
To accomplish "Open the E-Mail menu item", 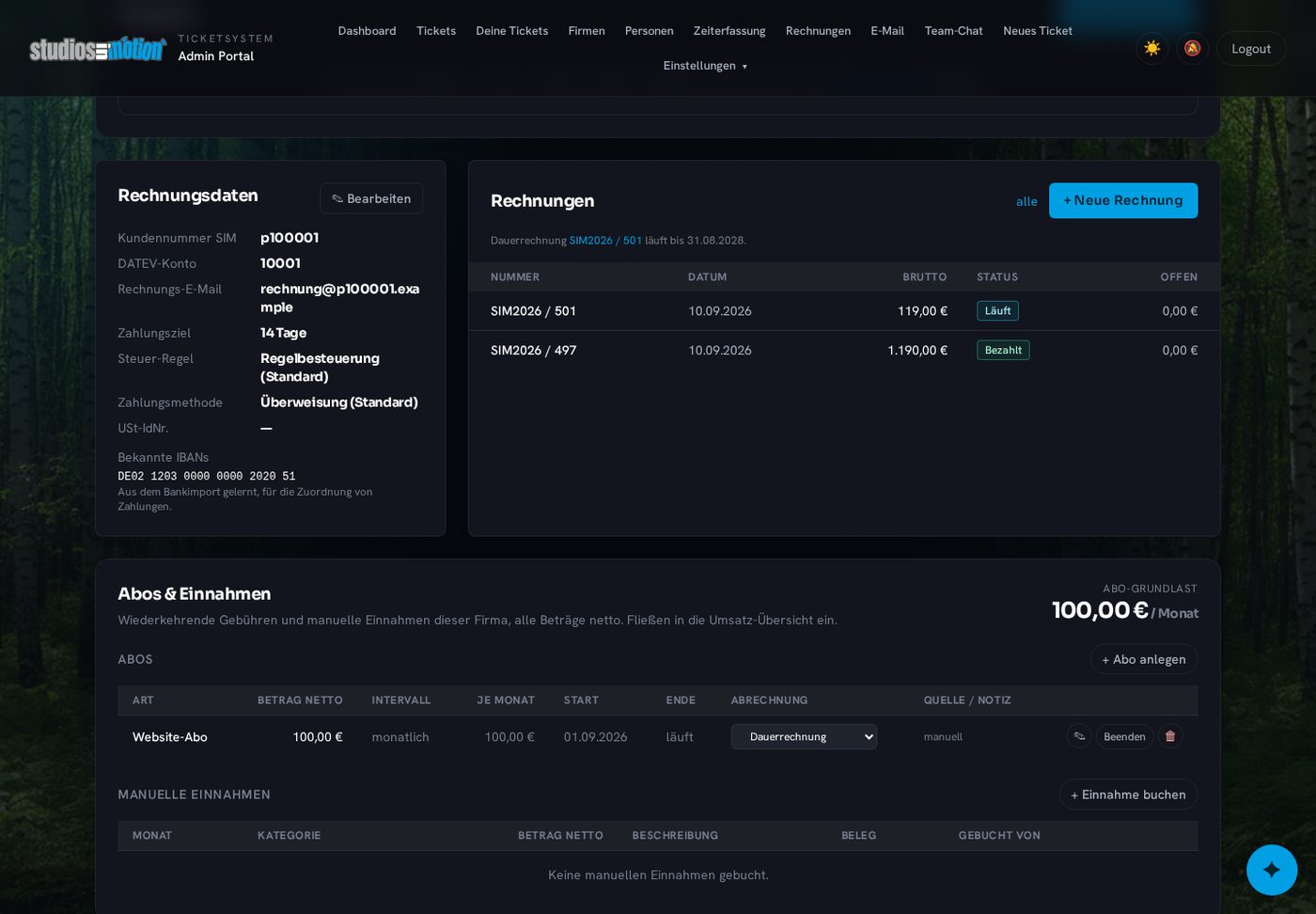I will 887,31.
